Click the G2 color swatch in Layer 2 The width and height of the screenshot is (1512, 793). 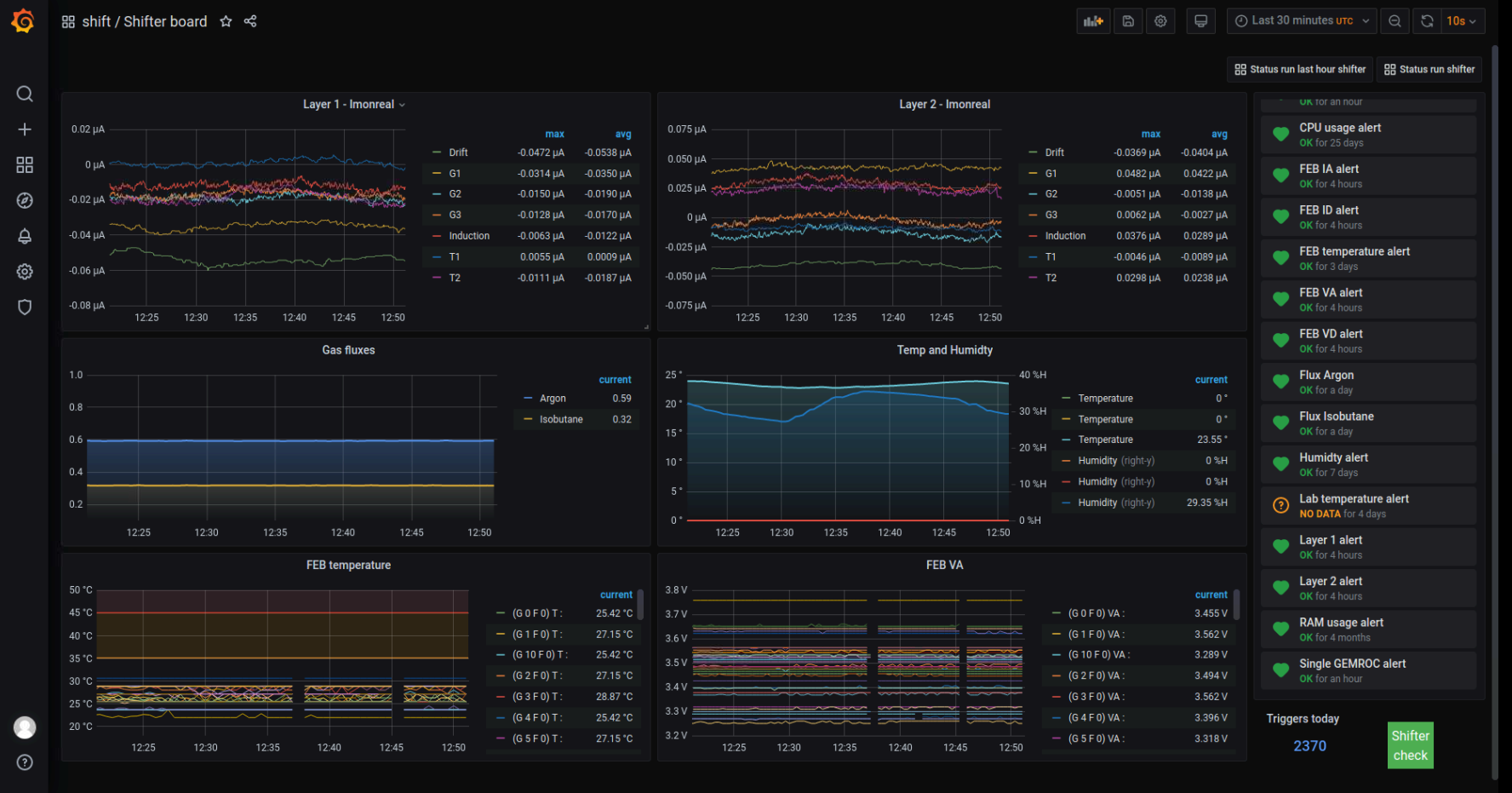tap(1033, 194)
